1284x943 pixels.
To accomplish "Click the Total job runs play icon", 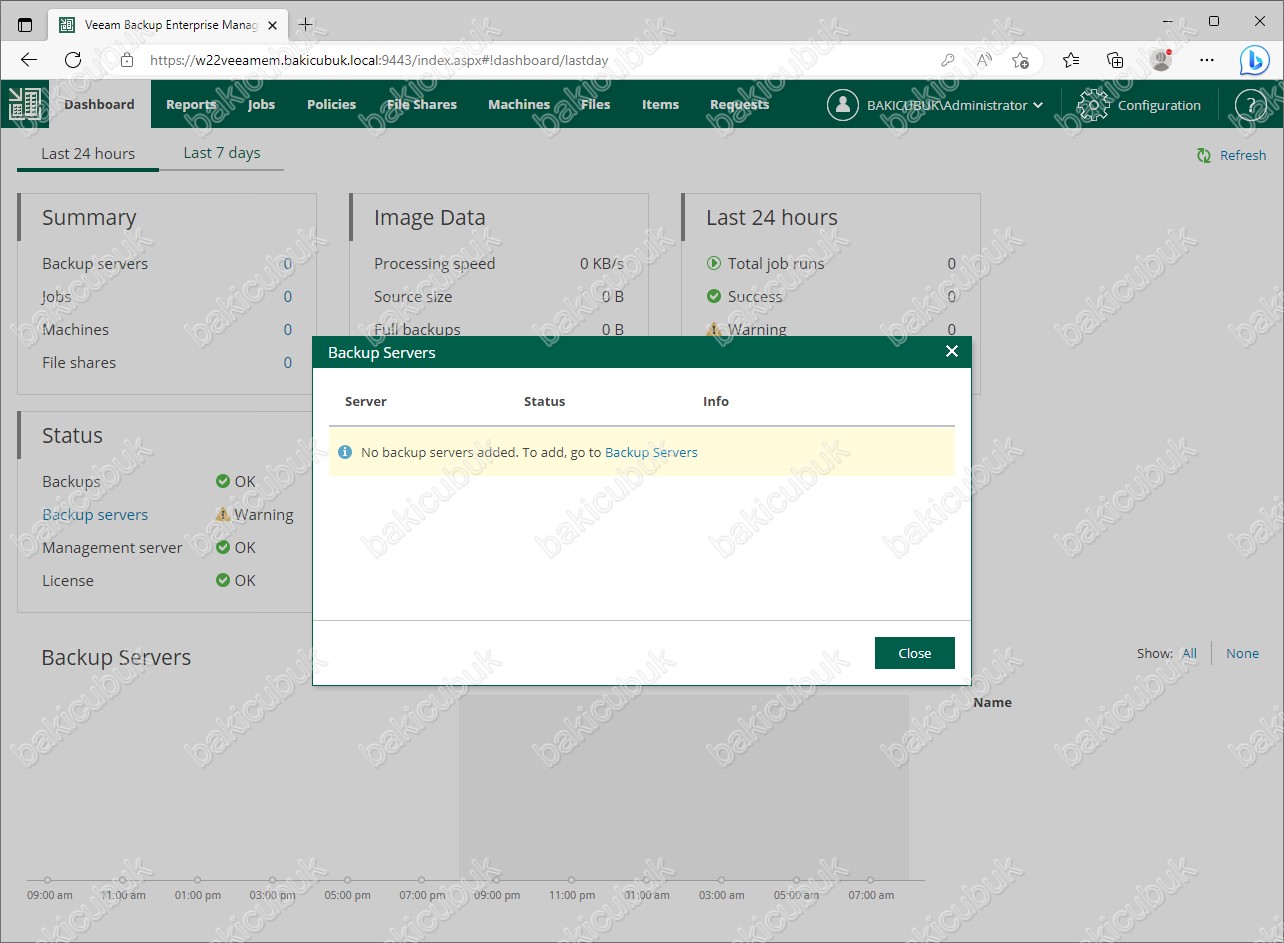I will (714, 263).
